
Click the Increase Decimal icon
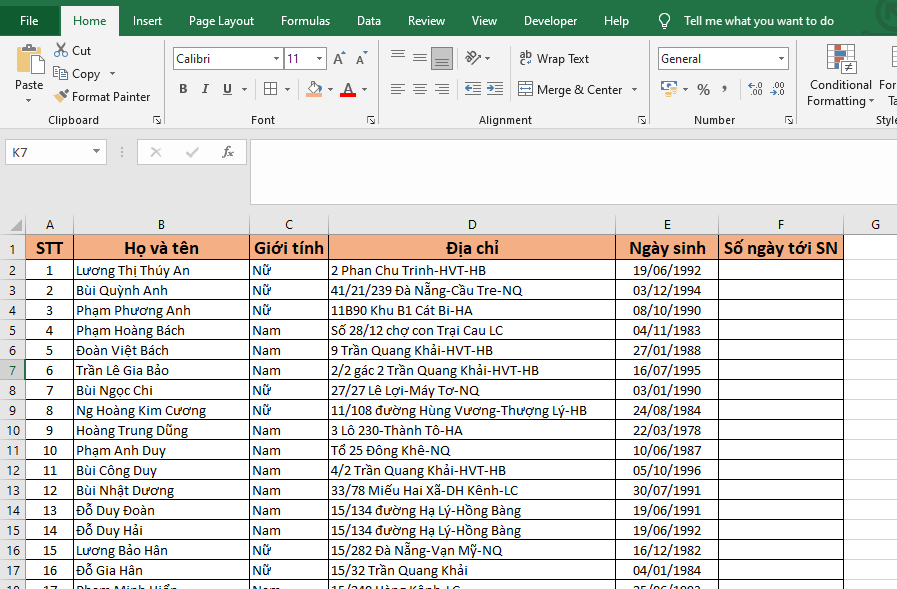755,90
